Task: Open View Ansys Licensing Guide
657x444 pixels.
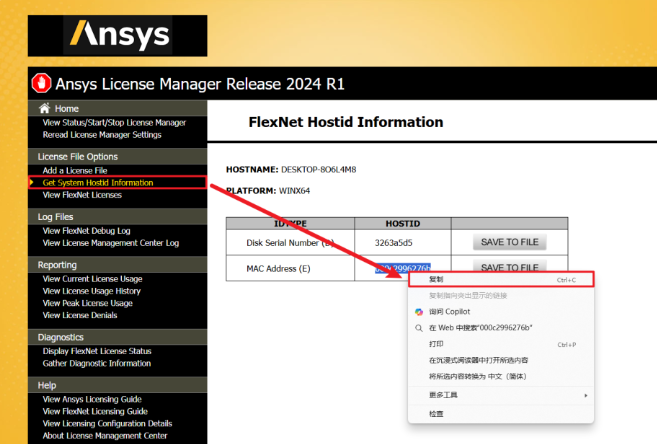Action: (92, 399)
